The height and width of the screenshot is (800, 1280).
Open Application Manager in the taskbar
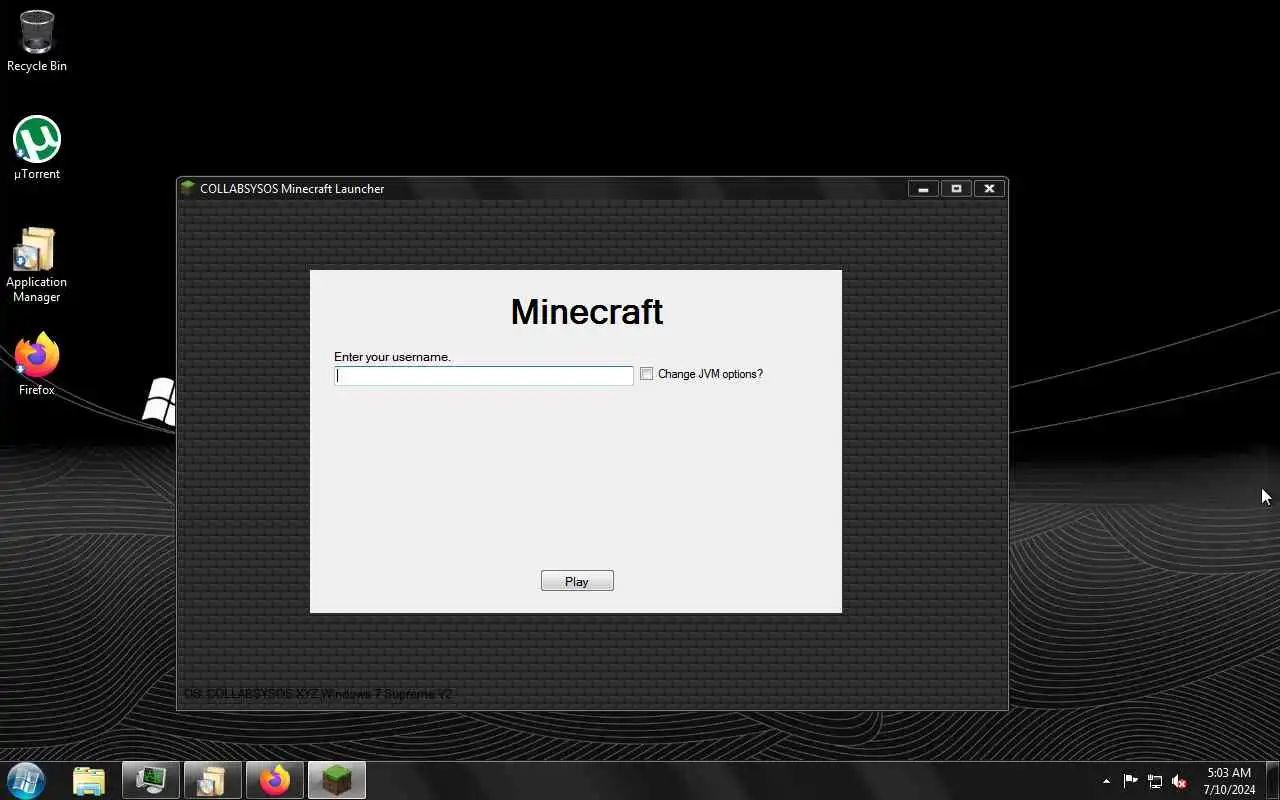pyautogui.click(x=213, y=781)
